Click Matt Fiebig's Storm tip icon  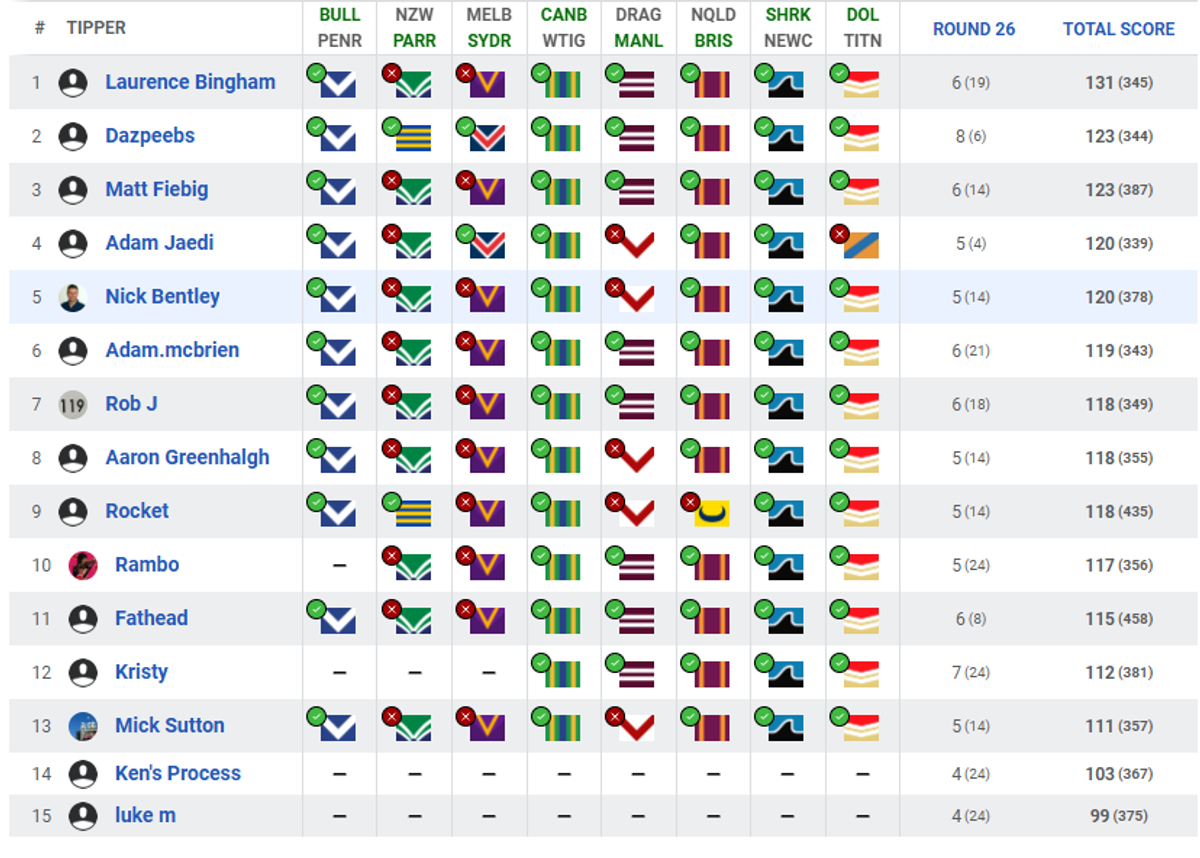(487, 189)
